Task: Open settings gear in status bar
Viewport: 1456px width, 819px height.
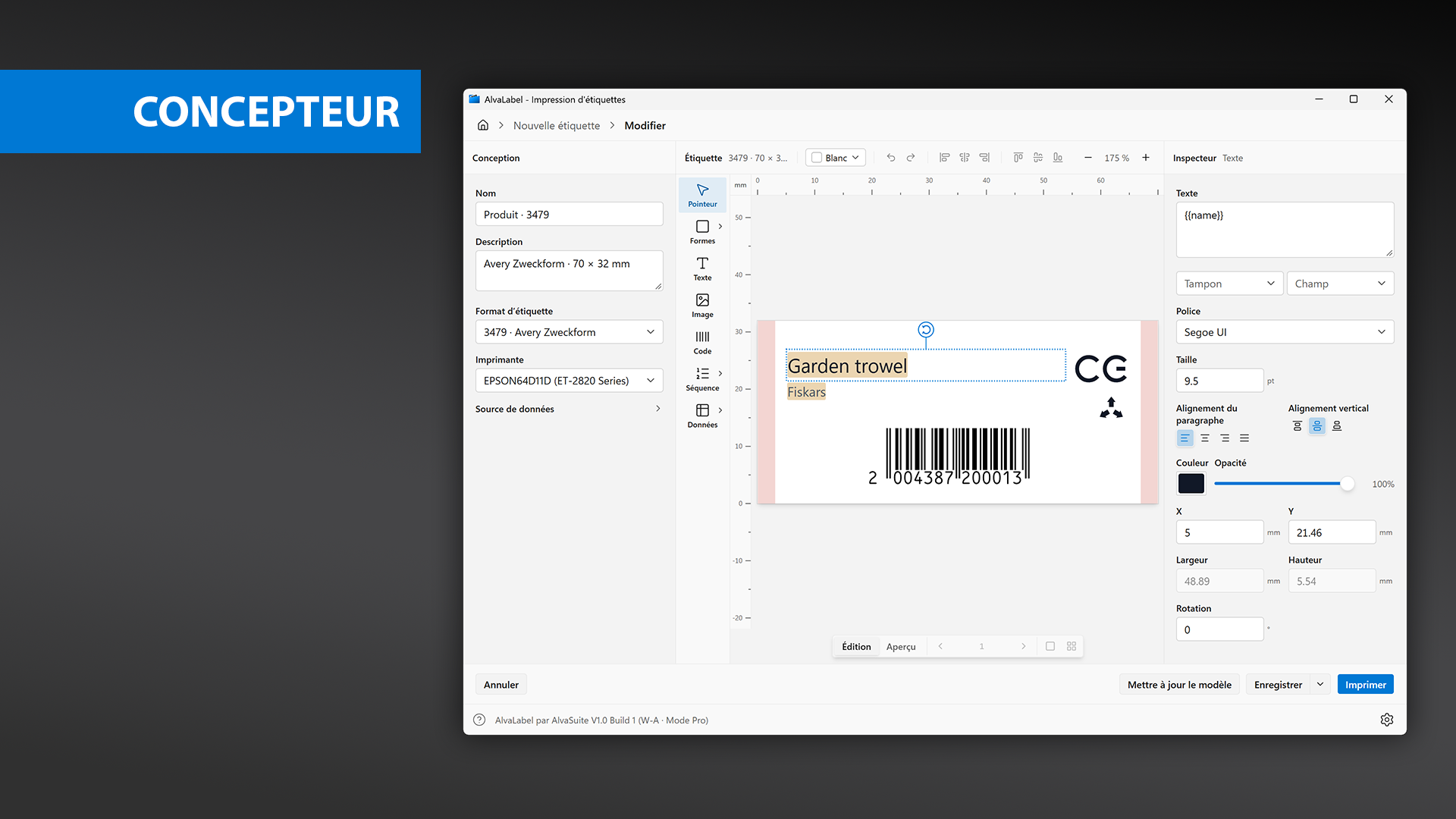Action: point(1387,720)
